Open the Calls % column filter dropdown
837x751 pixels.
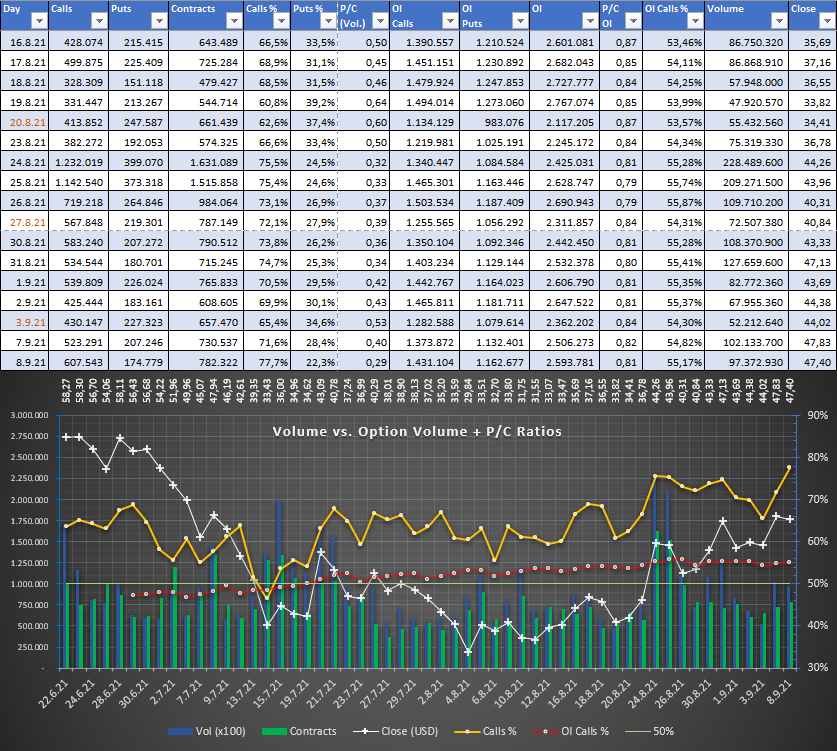[x=281, y=21]
